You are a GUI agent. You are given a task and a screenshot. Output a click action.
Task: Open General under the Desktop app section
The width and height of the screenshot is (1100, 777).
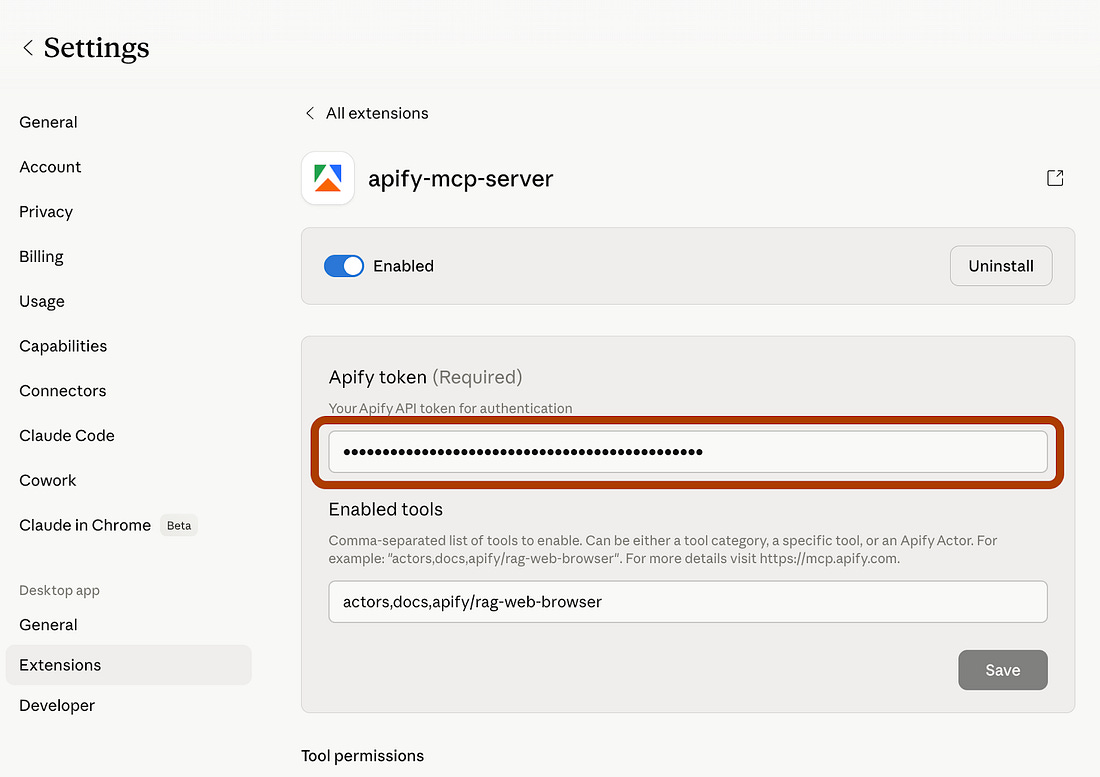(x=48, y=624)
